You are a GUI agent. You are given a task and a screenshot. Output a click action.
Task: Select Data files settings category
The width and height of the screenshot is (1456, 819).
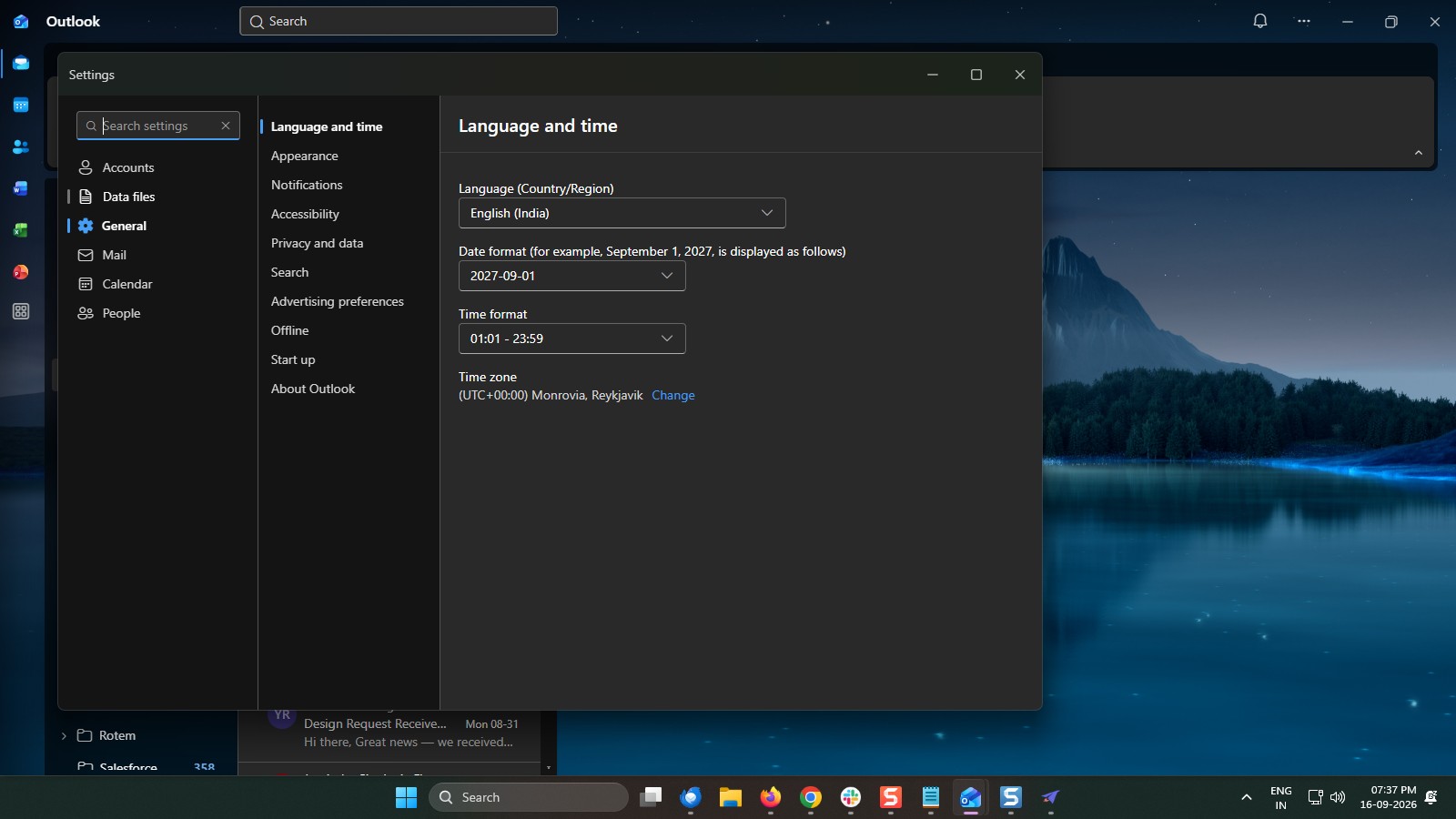click(x=157, y=197)
